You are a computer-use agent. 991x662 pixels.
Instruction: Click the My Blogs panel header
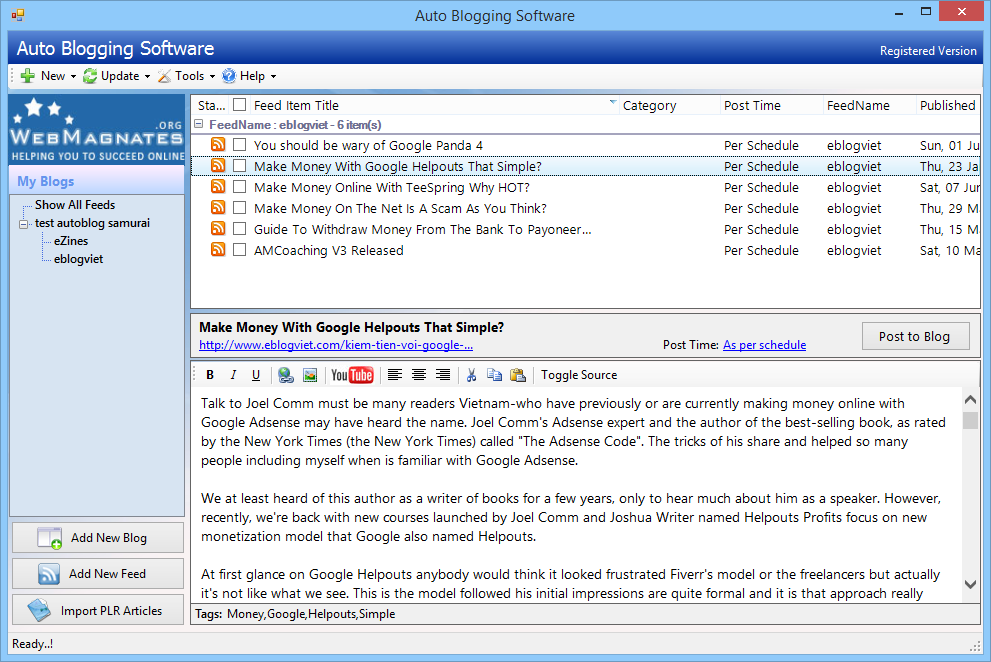point(97,181)
